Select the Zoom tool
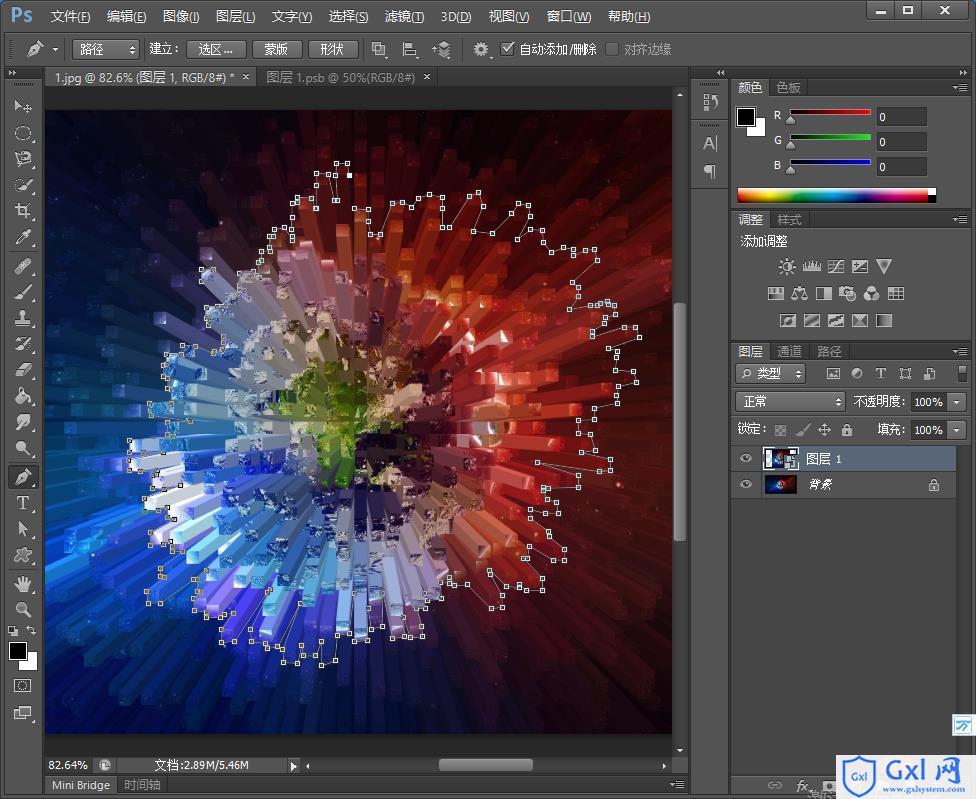 tap(22, 609)
